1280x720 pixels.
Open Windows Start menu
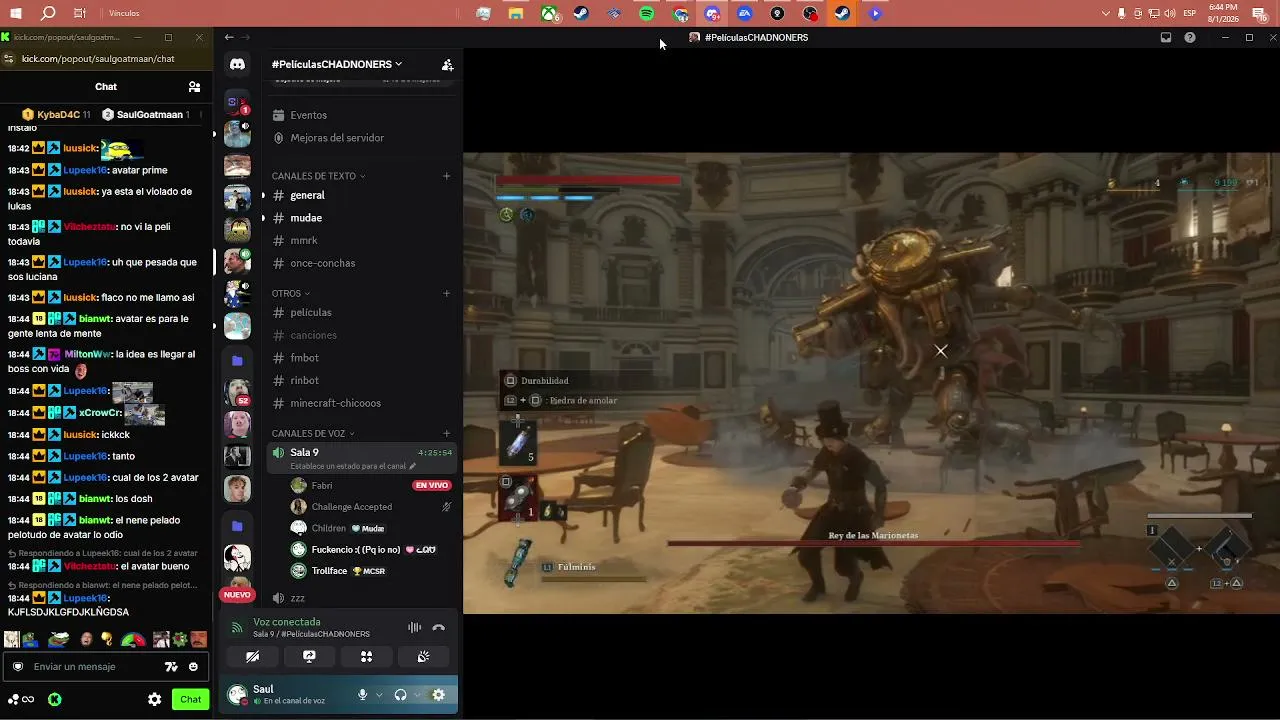[16, 13]
